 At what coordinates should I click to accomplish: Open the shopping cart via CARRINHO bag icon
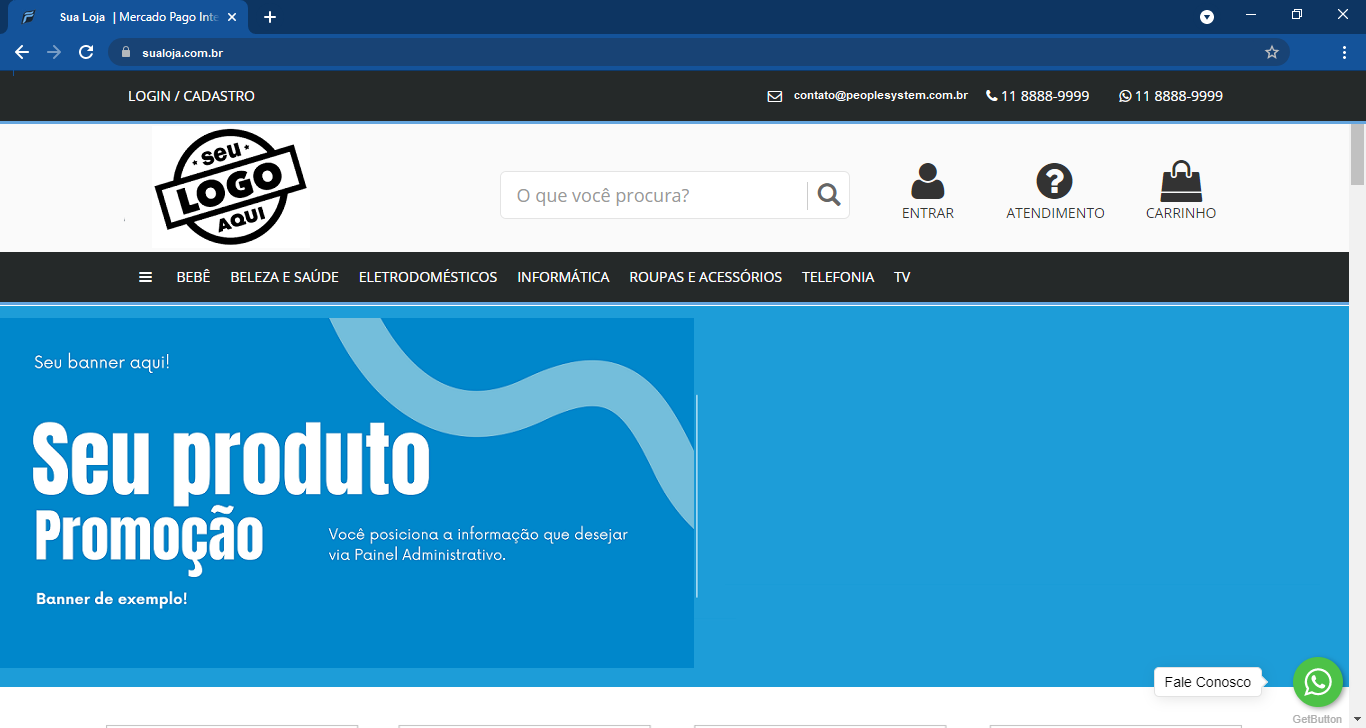1181,180
